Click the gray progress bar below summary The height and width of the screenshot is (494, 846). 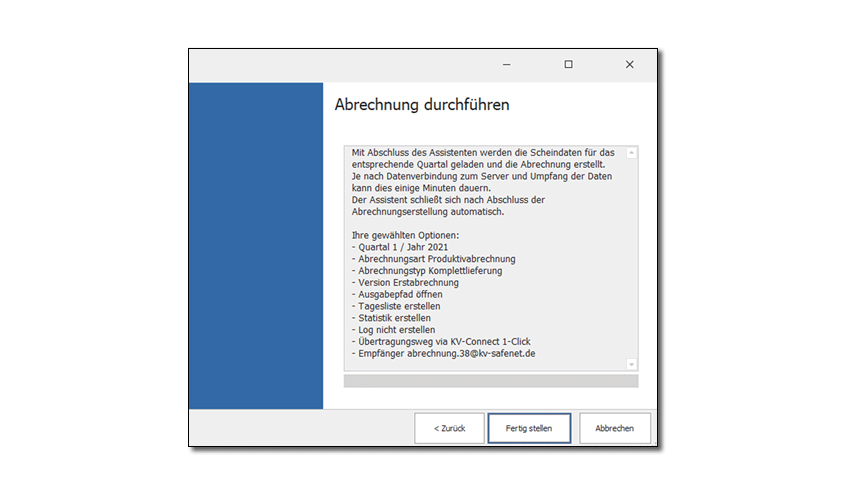coord(490,381)
